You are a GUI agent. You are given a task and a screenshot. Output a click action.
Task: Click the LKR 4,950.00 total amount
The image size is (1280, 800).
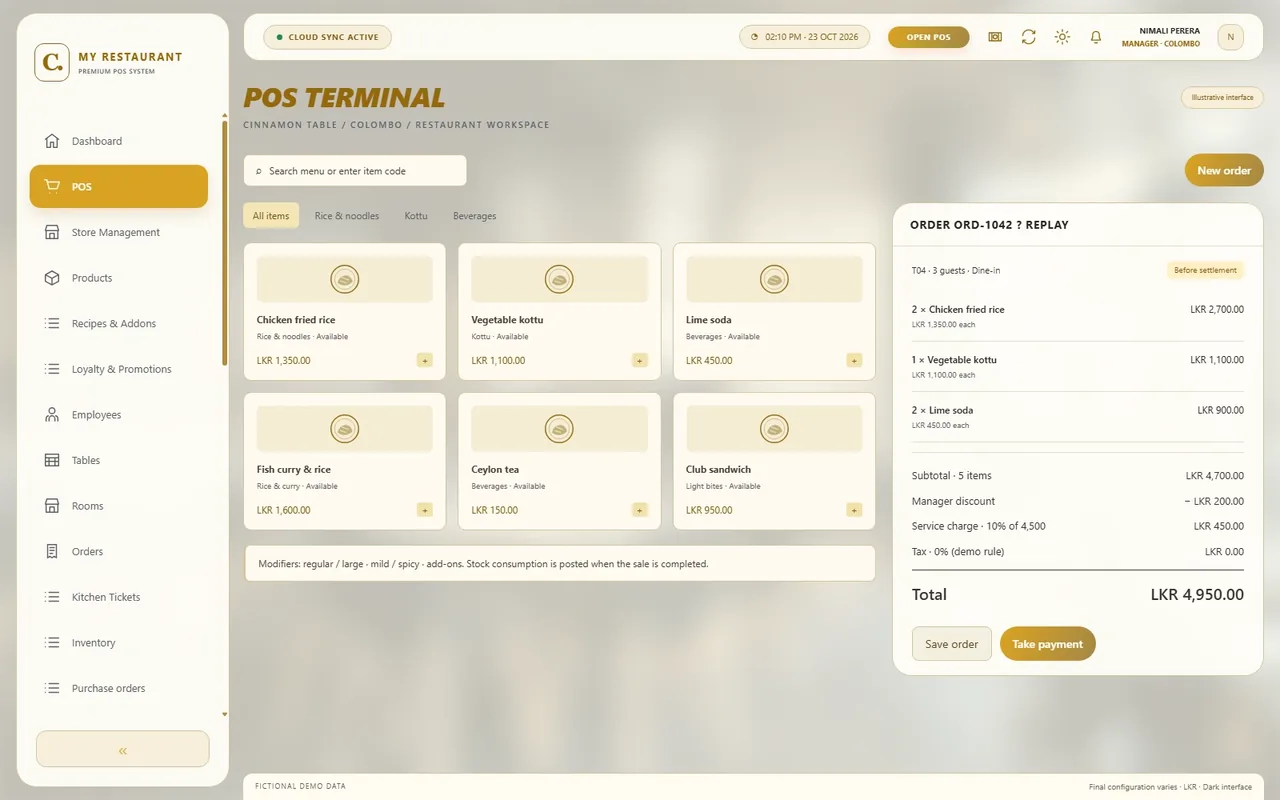tap(1197, 595)
